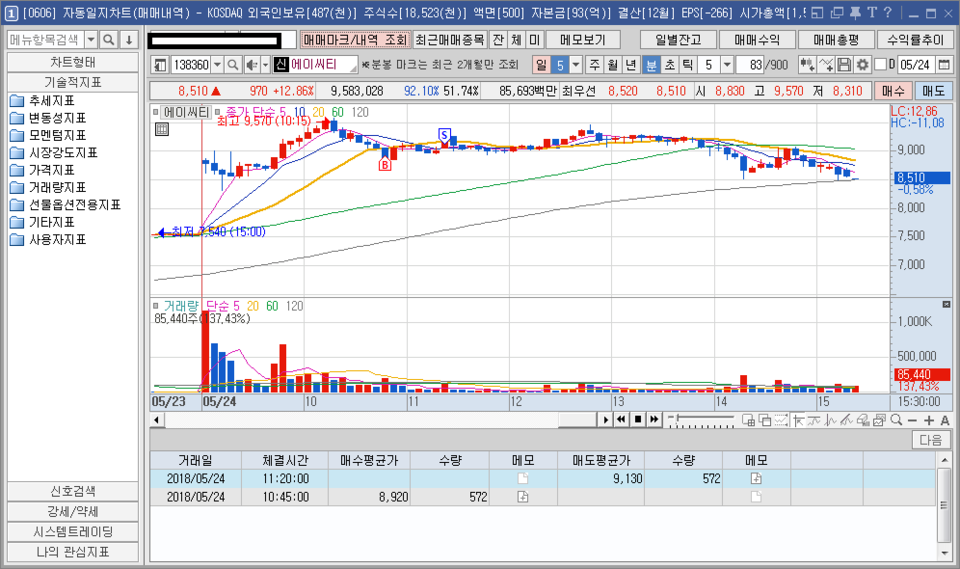The width and height of the screenshot is (960, 569).
Task: Click the chart replay speed slider
Action: pyautogui.click(x=701, y=420)
